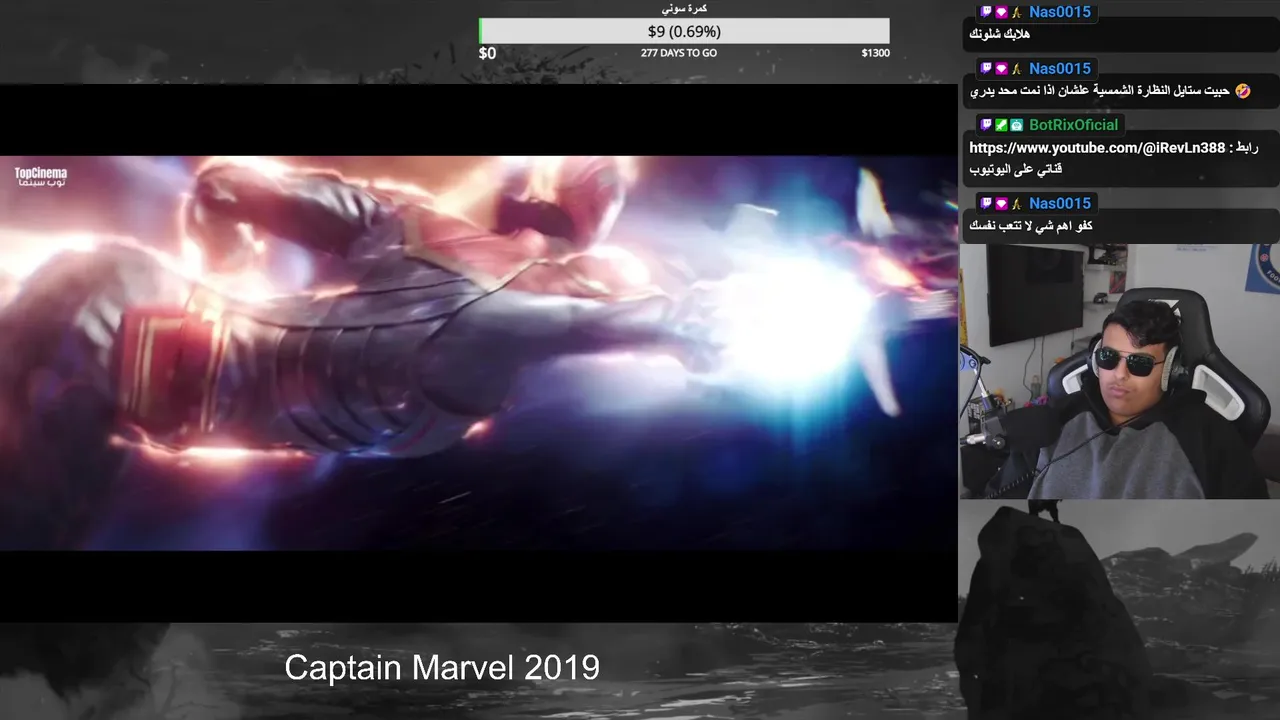Click the streamer webcam feed
Screen dimensions: 1280x720
pos(1119,371)
